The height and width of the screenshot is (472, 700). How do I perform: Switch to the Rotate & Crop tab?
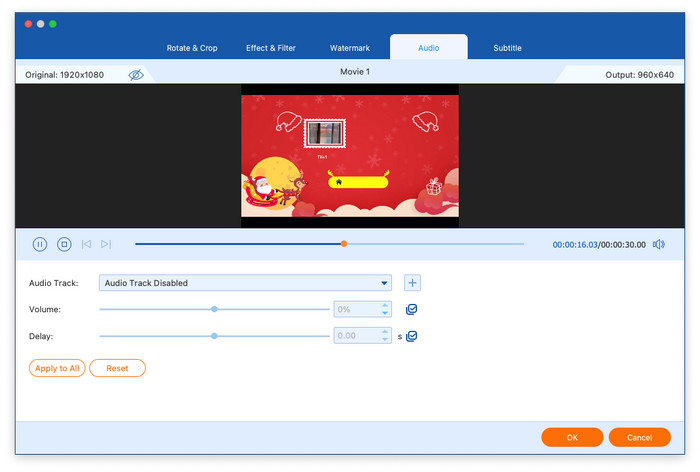[x=194, y=48]
